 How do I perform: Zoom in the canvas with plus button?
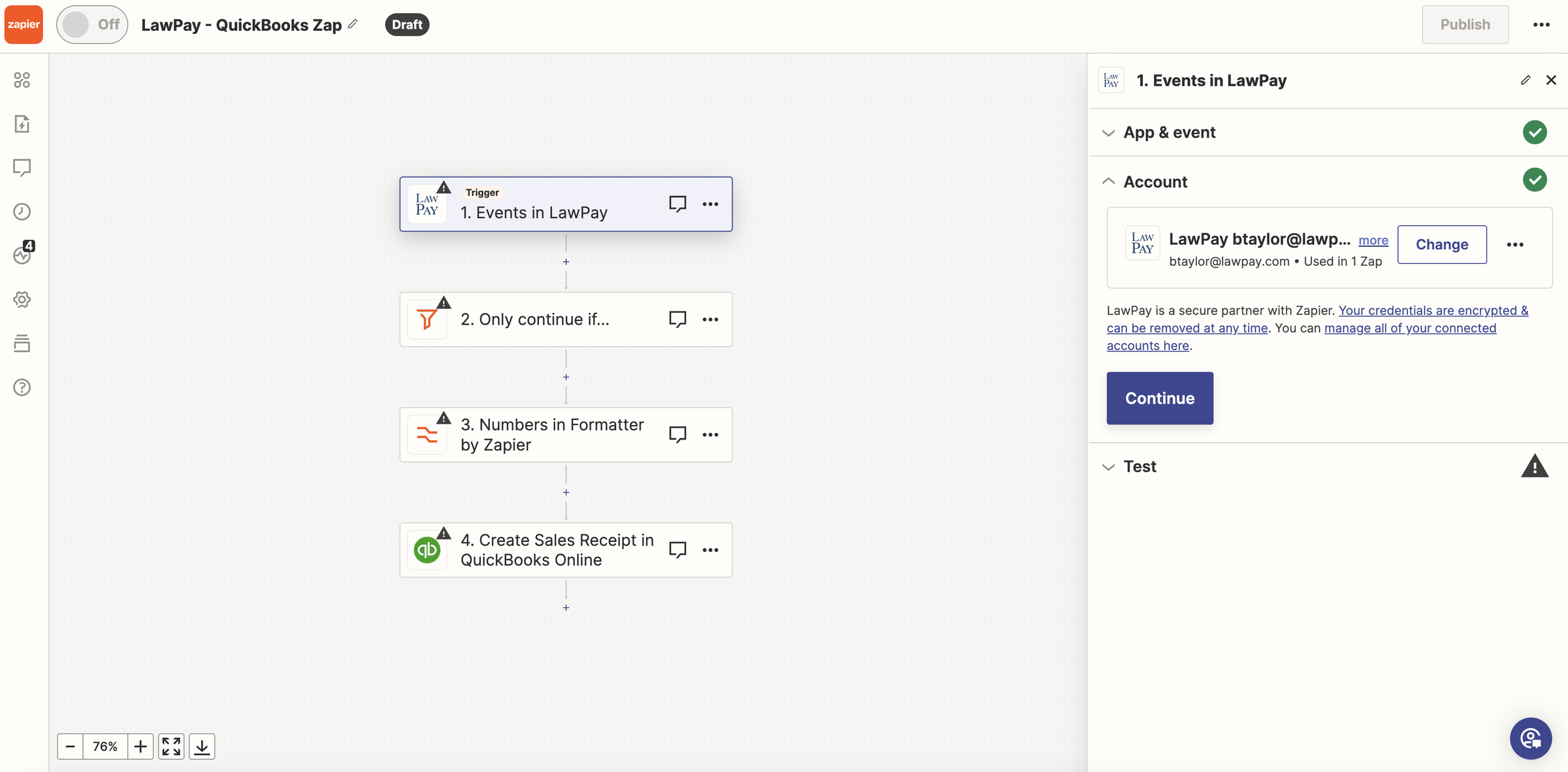140,746
